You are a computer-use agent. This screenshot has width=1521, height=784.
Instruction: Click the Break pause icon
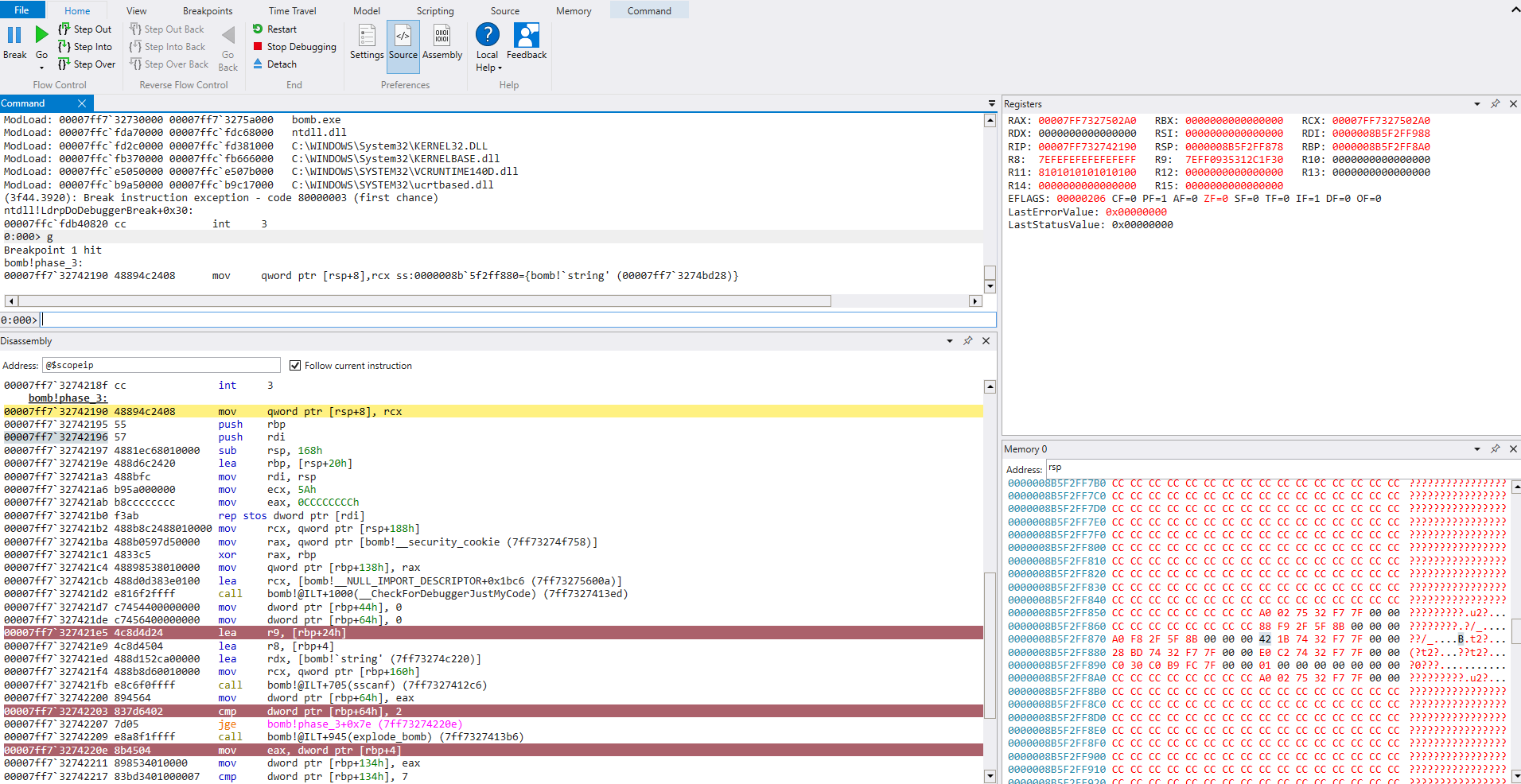coord(14,36)
